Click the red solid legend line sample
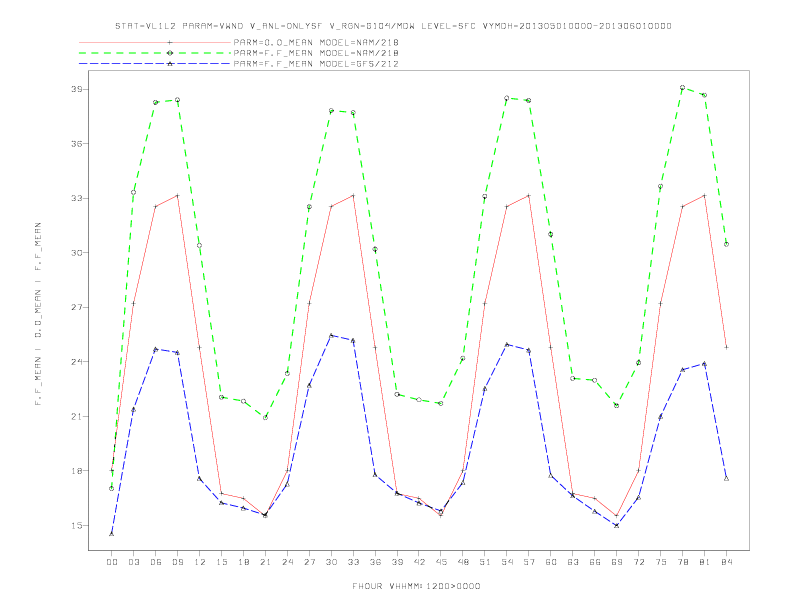 pyautogui.click(x=155, y=42)
